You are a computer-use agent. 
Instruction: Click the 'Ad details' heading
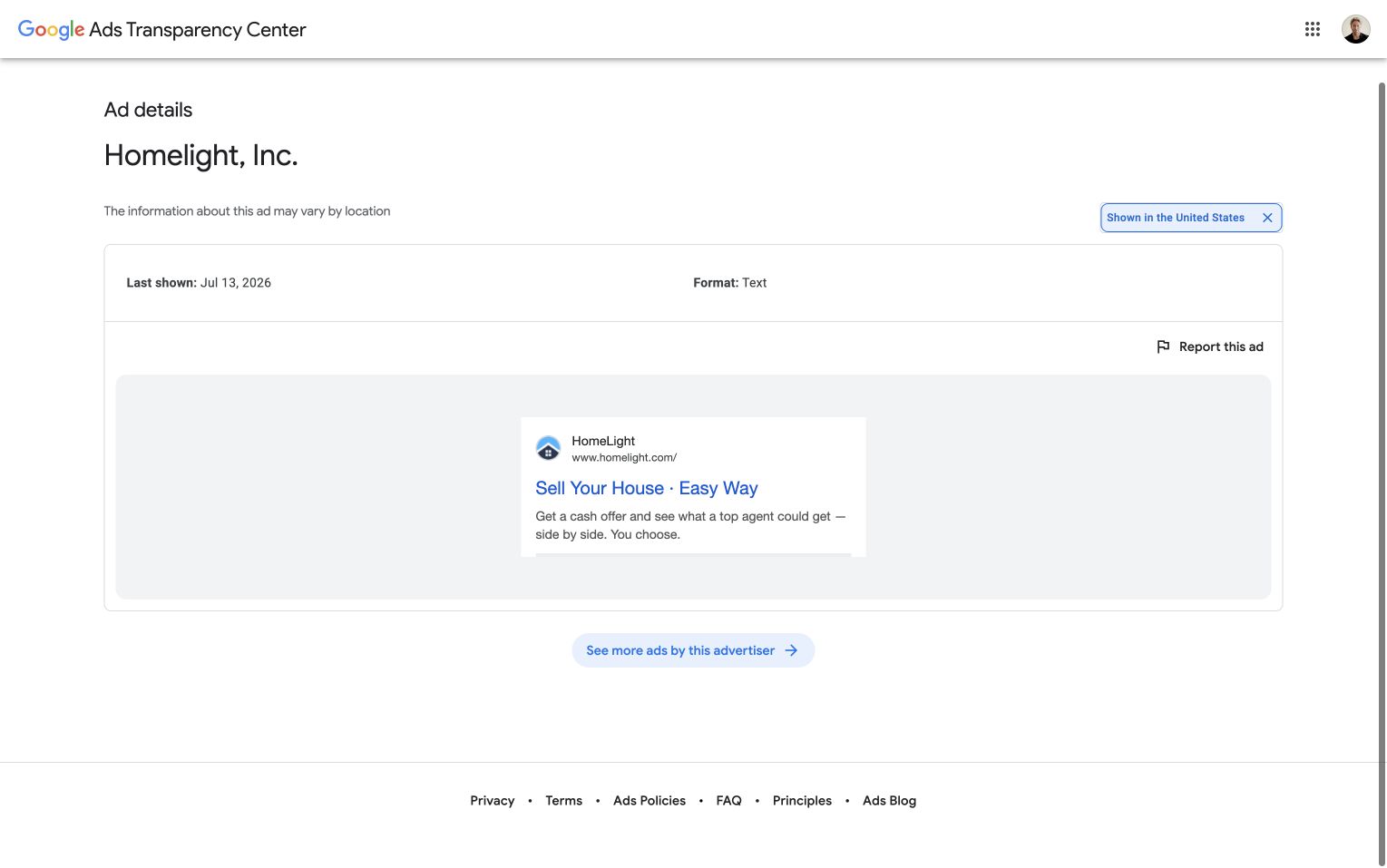click(x=148, y=110)
